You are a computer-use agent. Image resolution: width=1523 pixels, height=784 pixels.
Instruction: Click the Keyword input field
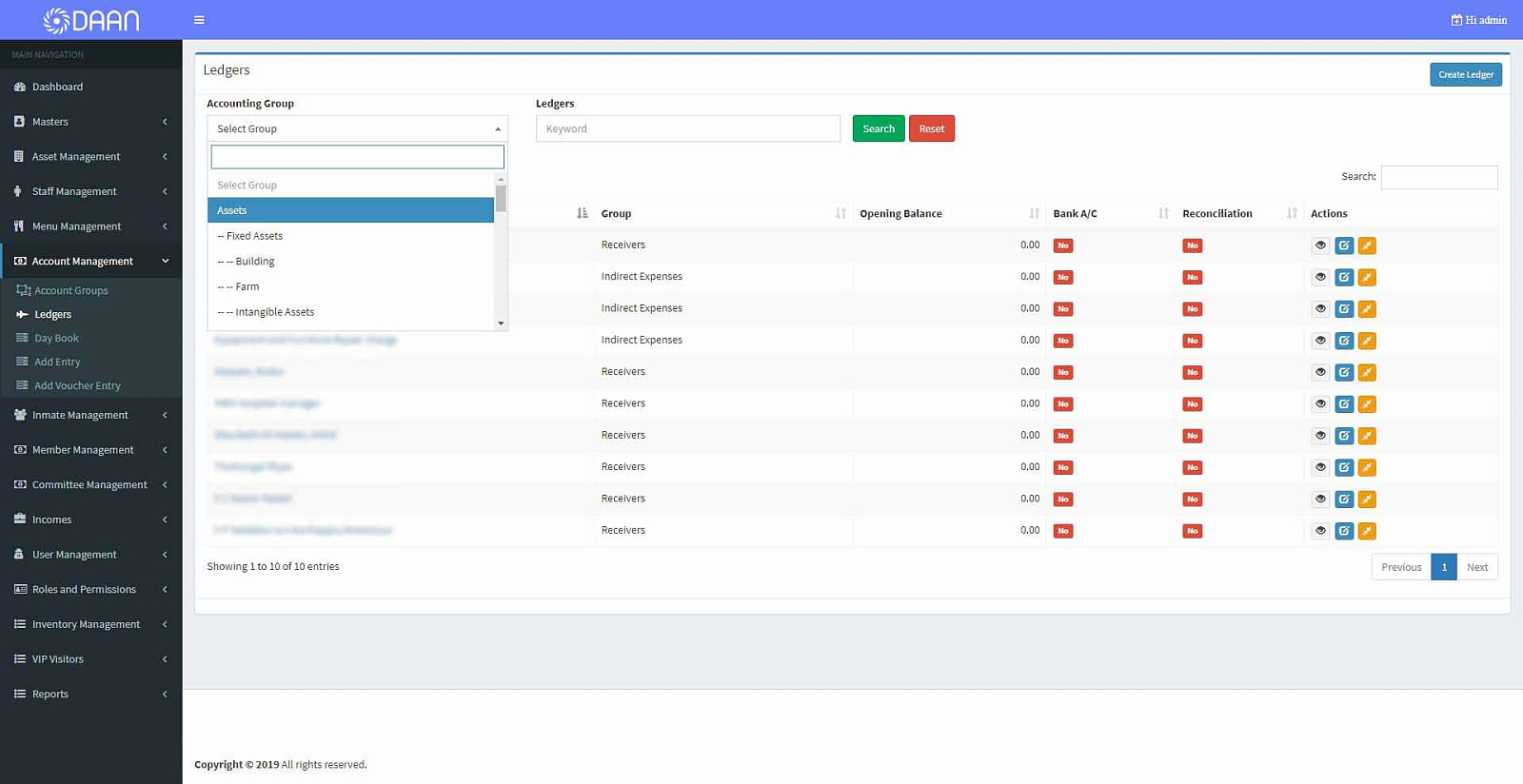(688, 128)
